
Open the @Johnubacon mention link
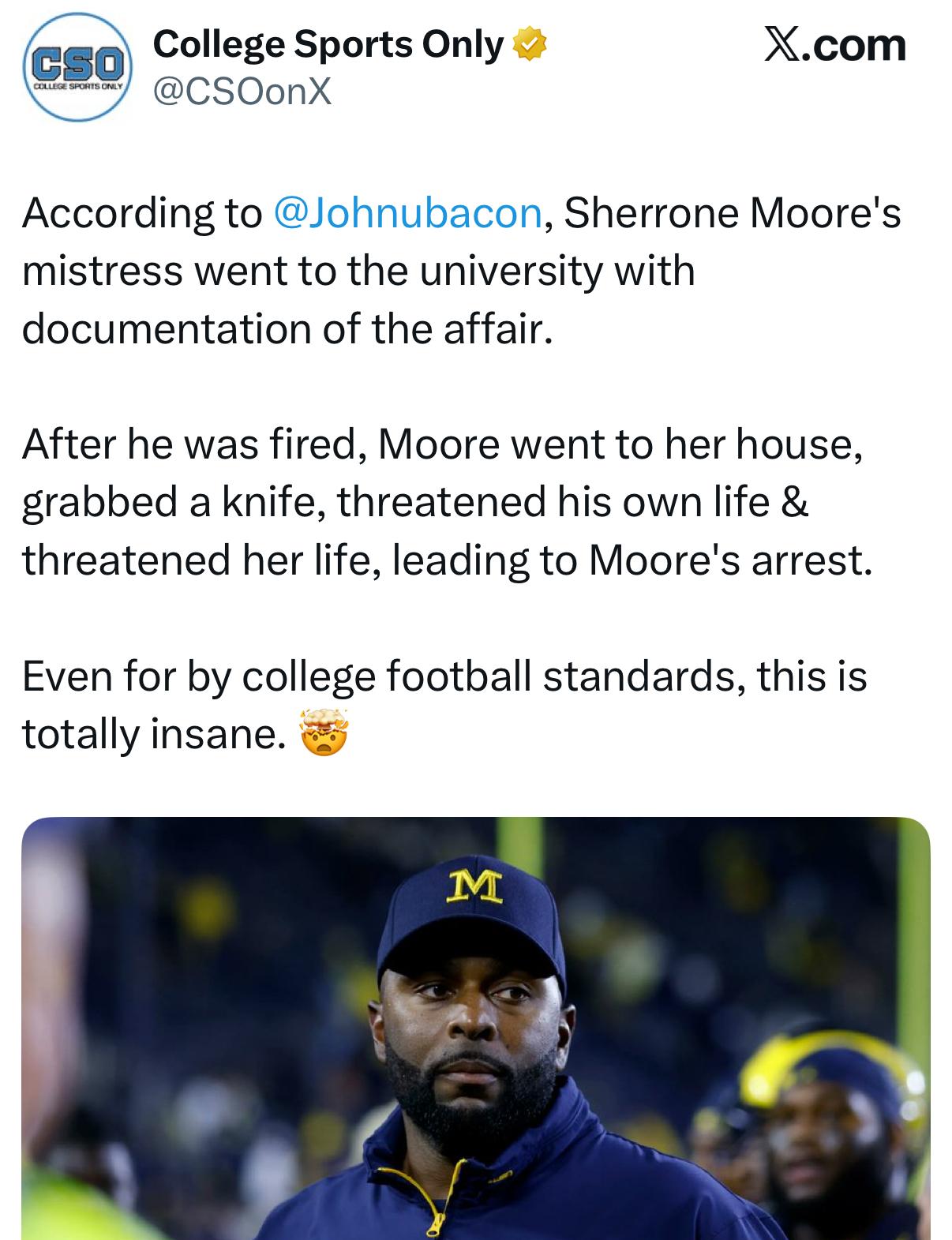pos(407,213)
